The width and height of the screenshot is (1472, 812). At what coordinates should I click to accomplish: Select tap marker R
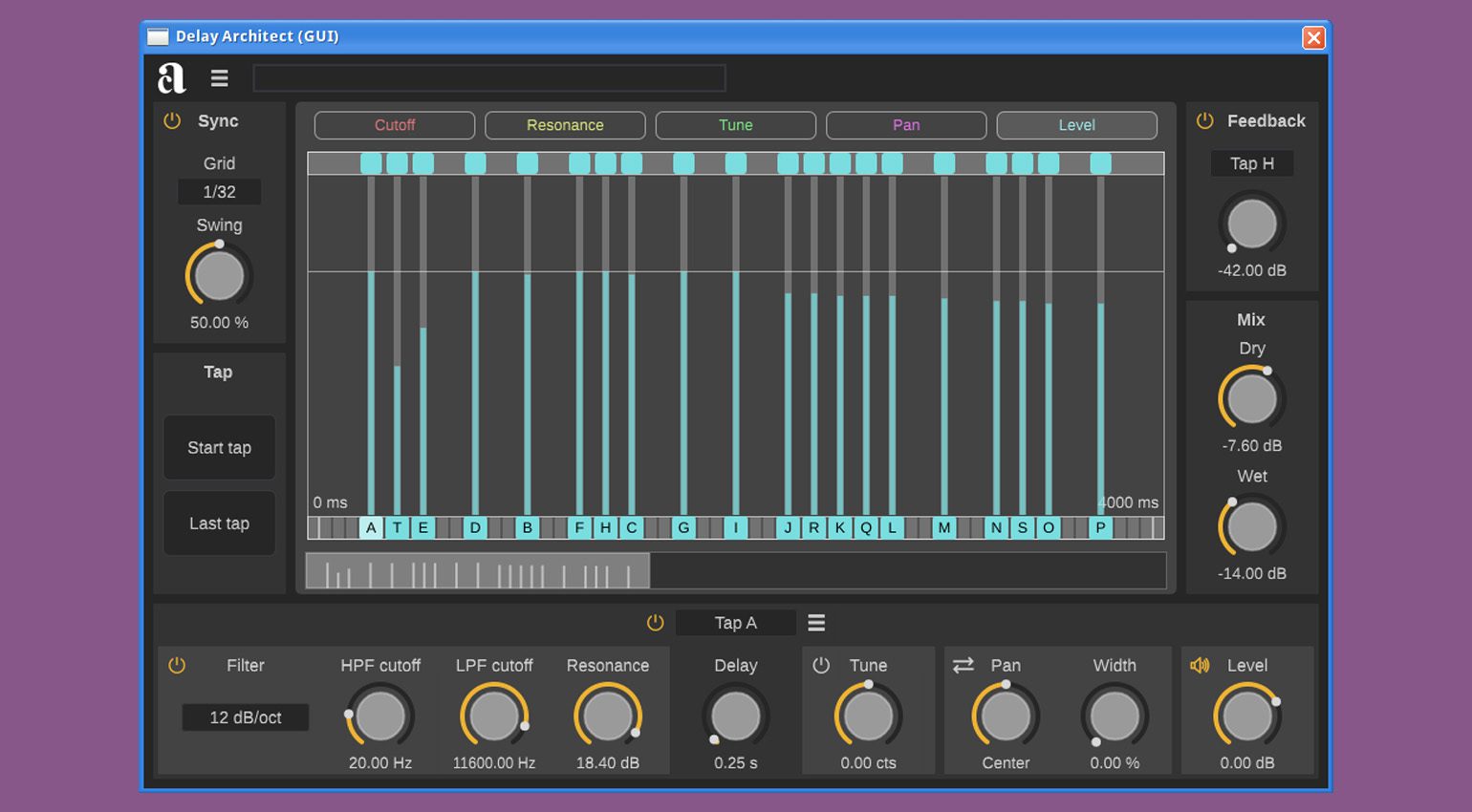813,527
